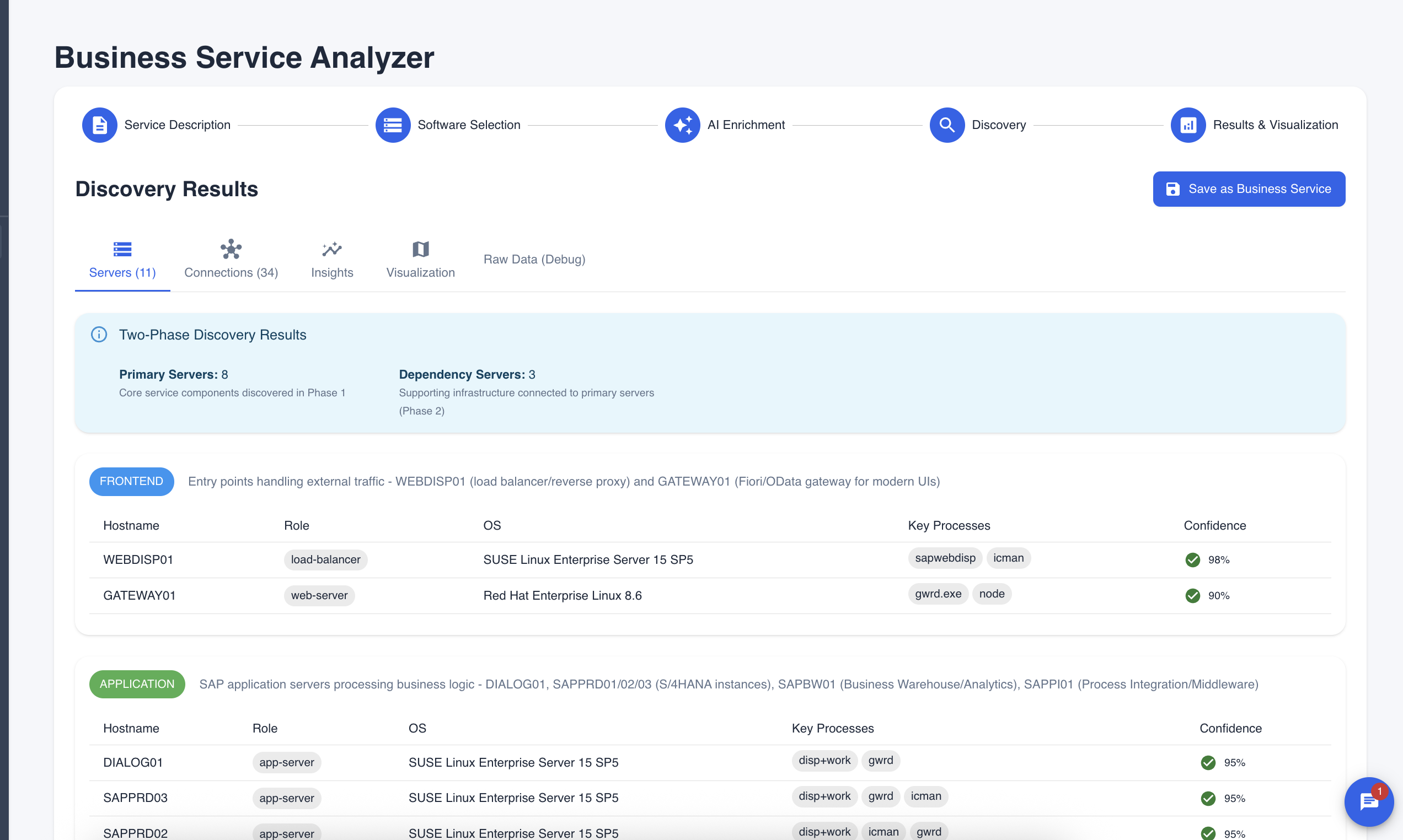Click the Results & Visualization chart icon
The image size is (1403, 840).
1188,125
